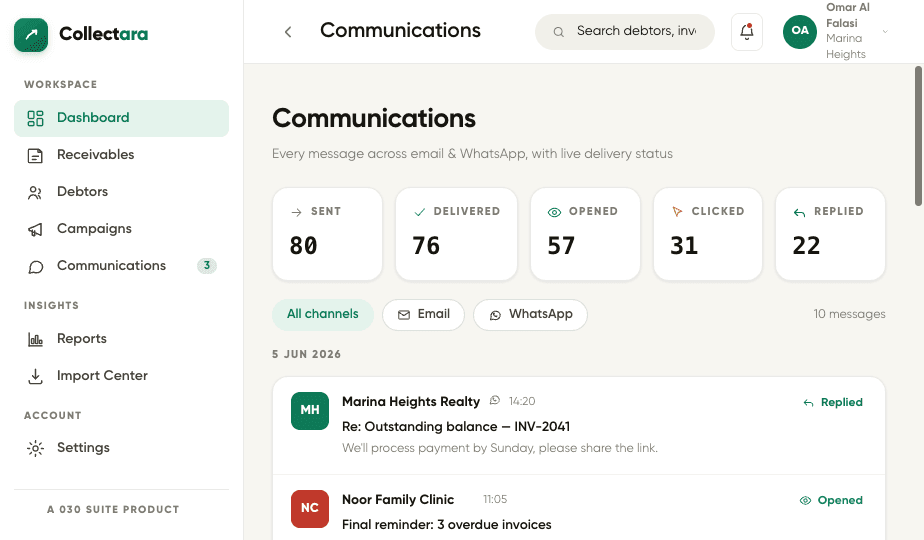Filter messages by WhatsApp
Screen dimensions: 924x540
530,315
